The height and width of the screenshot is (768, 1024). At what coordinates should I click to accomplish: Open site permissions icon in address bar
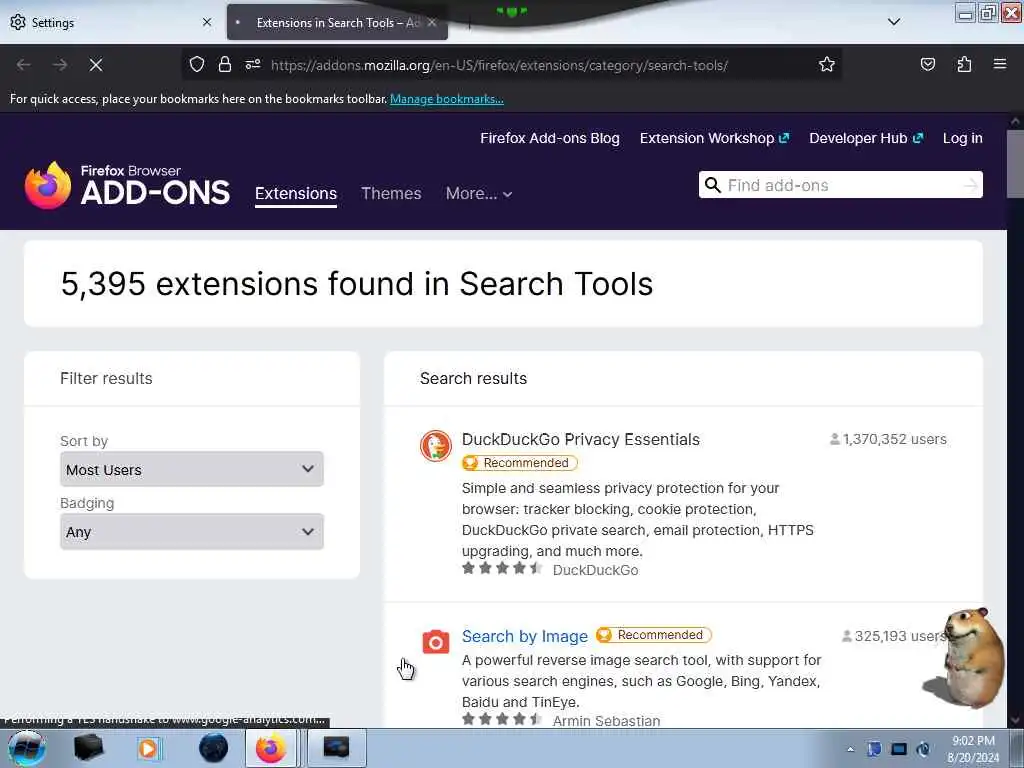pos(253,65)
